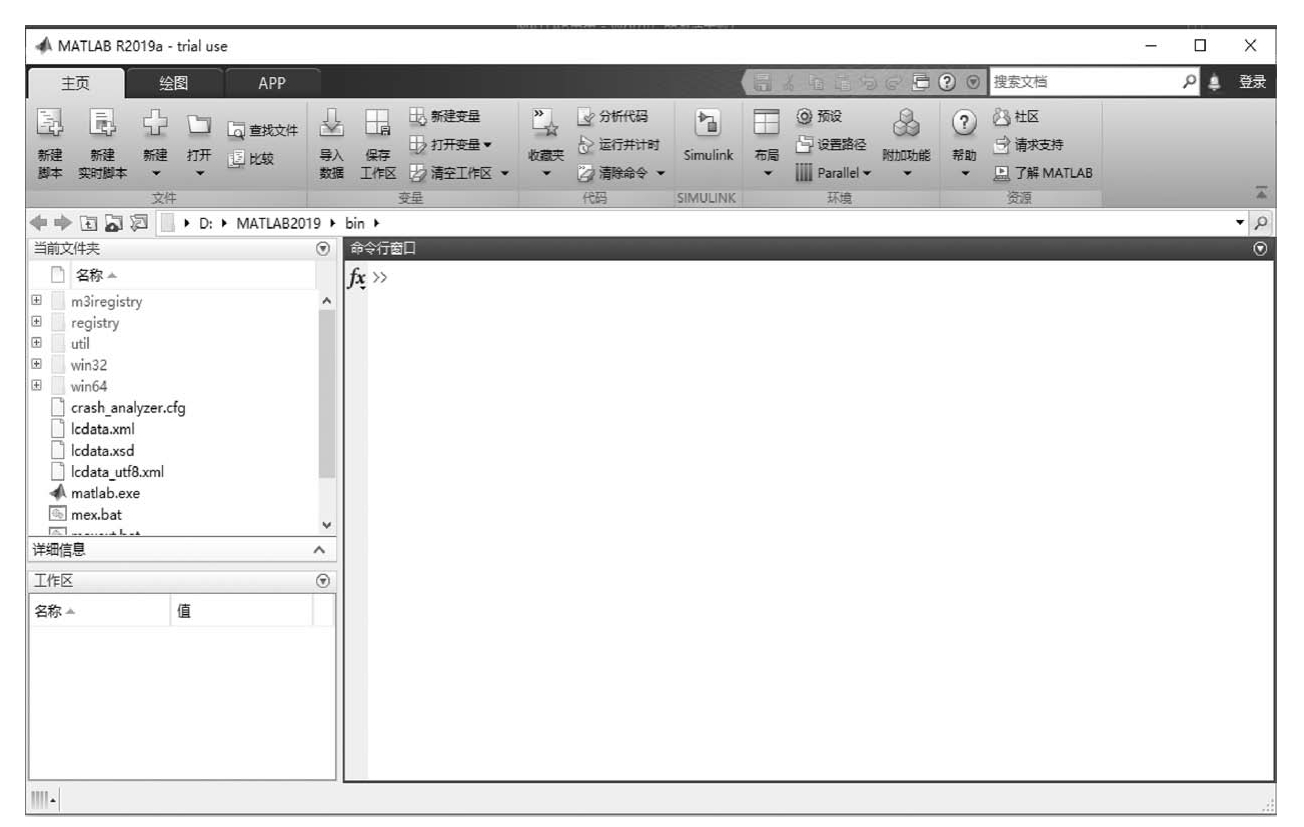1304x827 pixels.
Task: Expand the win64 folder
Action: pyautogui.click(x=38, y=386)
